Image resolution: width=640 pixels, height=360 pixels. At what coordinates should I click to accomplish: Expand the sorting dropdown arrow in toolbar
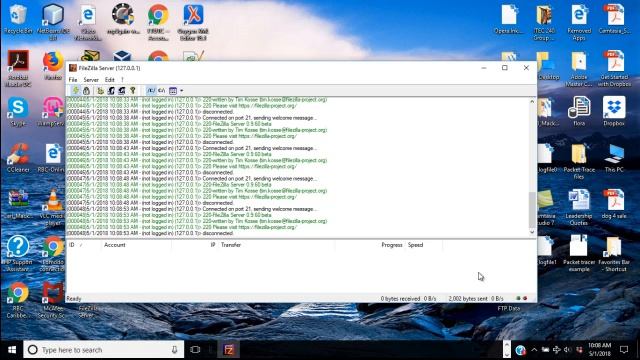pyautogui.click(x=182, y=91)
